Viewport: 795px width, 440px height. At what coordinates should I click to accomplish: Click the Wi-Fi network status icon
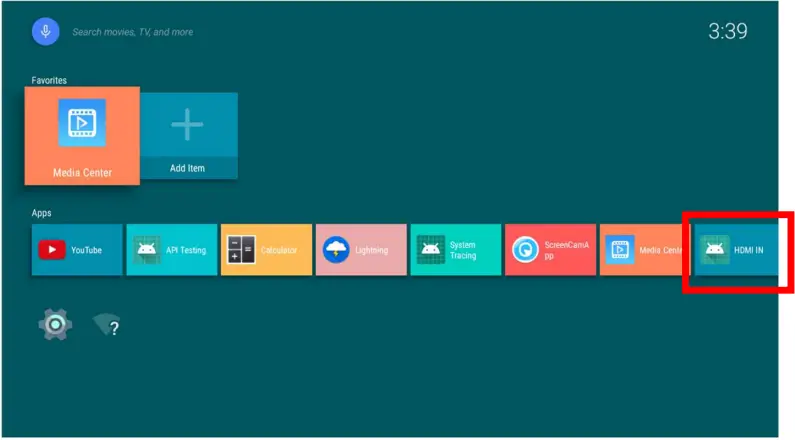(x=107, y=325)
